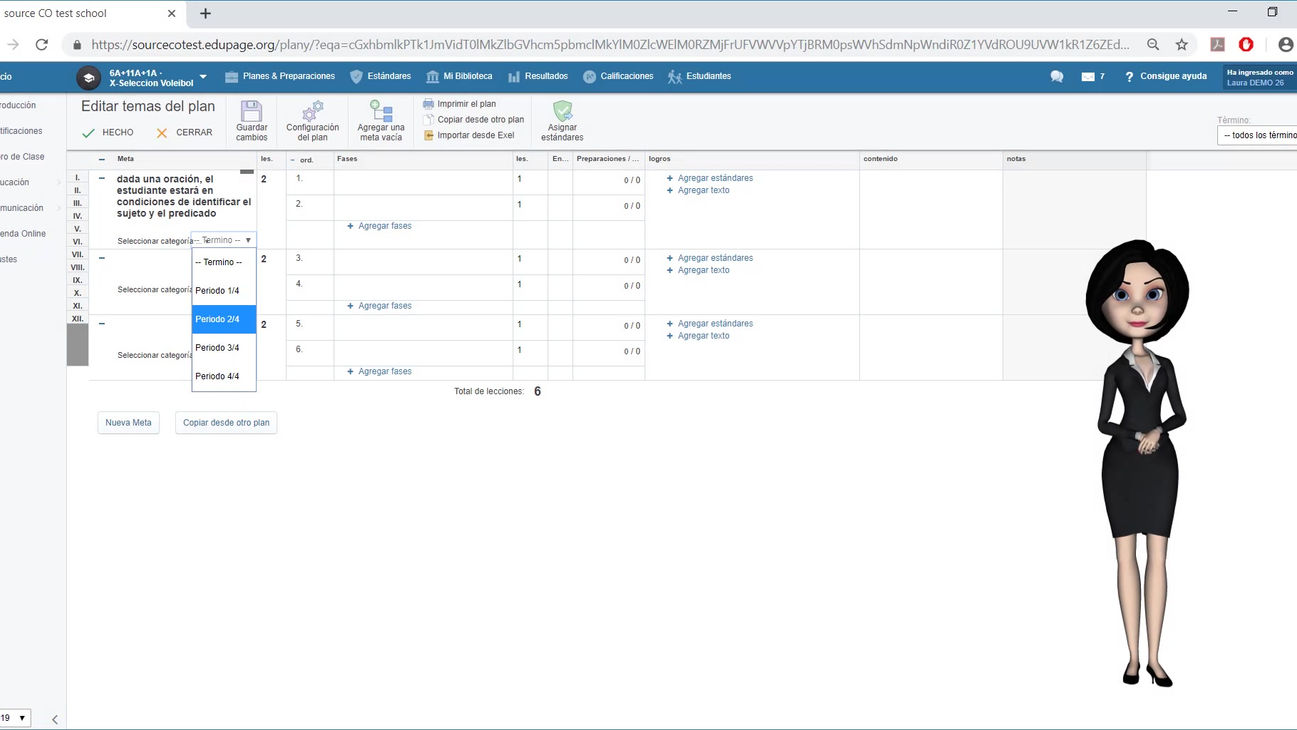Click the browser profile avatar icon
The height and width of the screenshot is (730, 1297).
[1286, 44]
